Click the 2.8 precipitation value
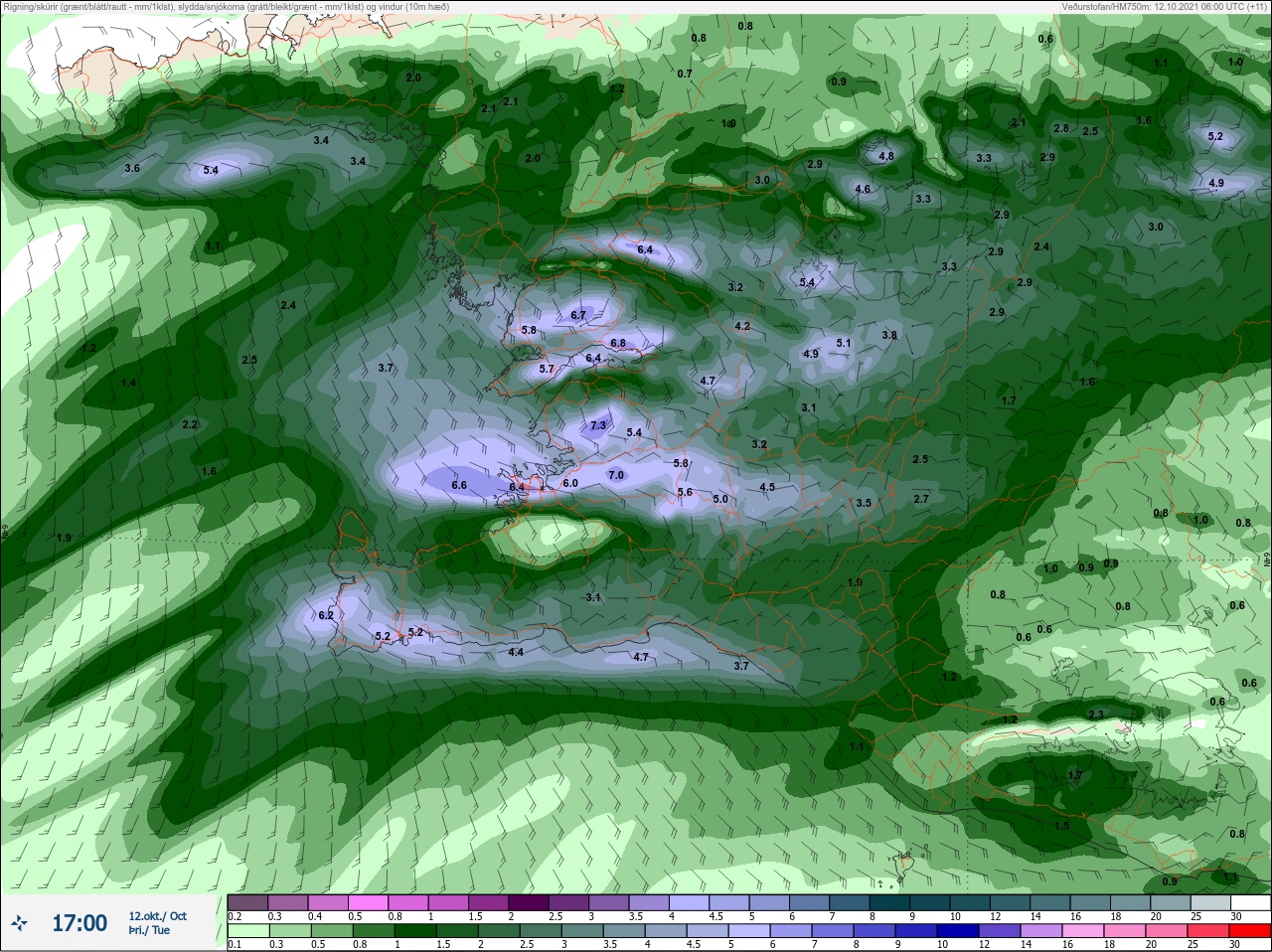This screenshot has width=1272, height=952. [1061, 128]
